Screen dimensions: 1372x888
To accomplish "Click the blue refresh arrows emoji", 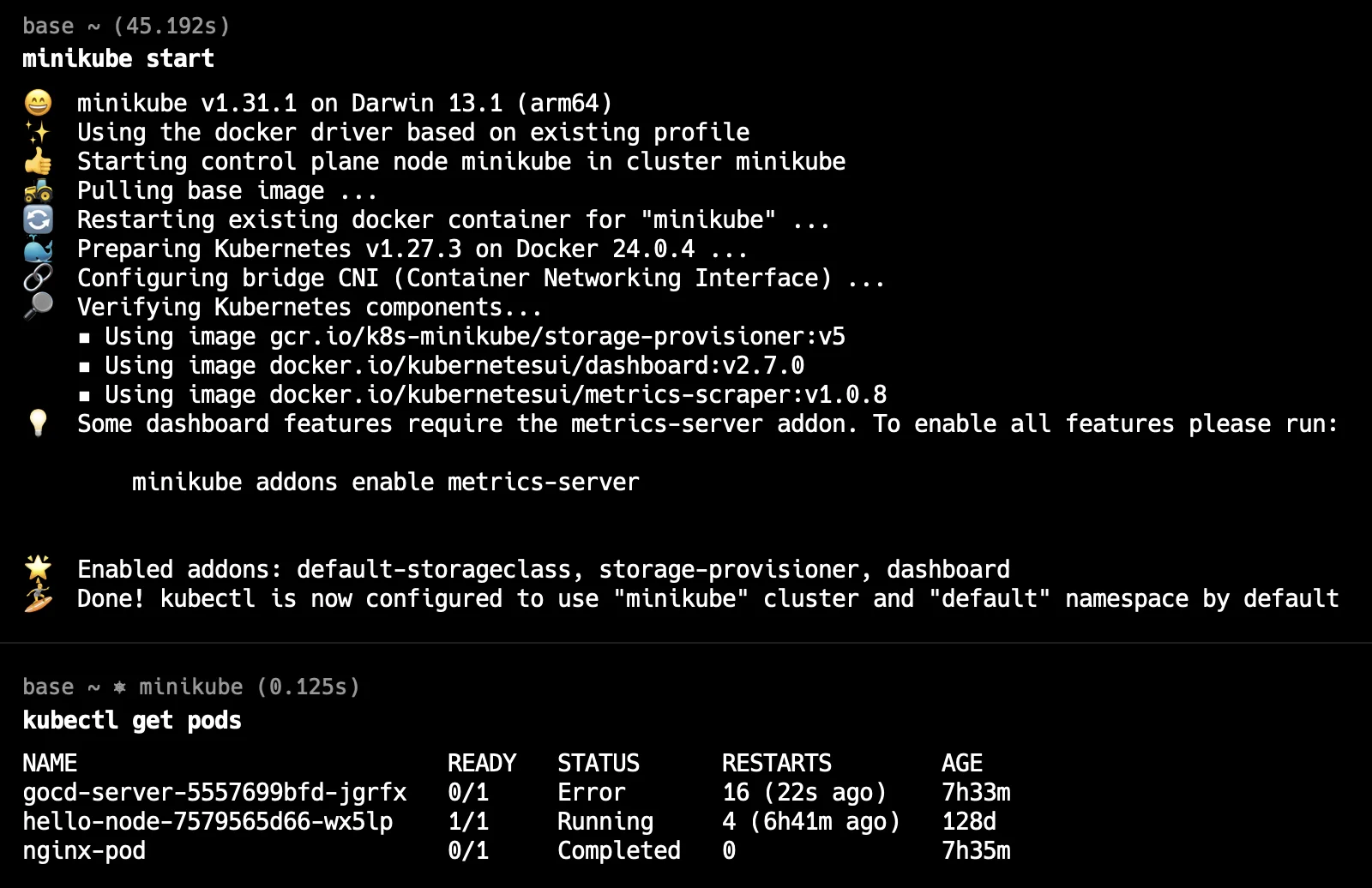I will tap(38, 219).
